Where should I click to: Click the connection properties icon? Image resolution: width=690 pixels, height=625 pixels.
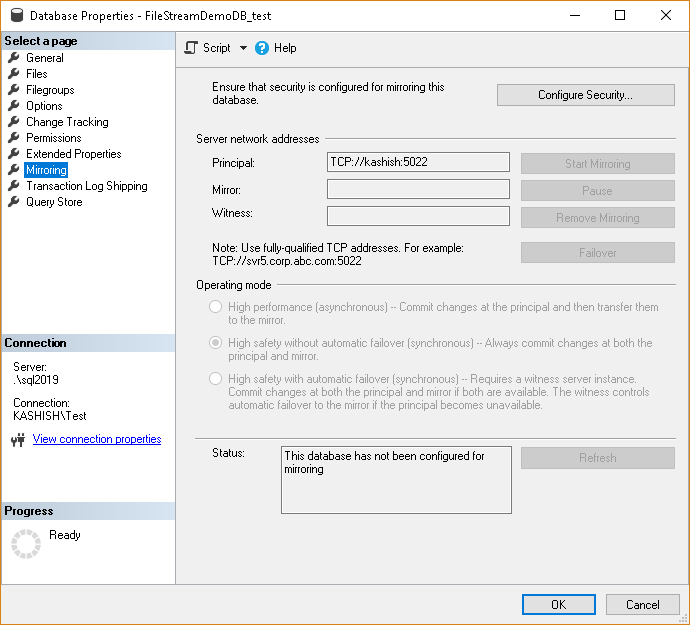(x=17, y=439)
